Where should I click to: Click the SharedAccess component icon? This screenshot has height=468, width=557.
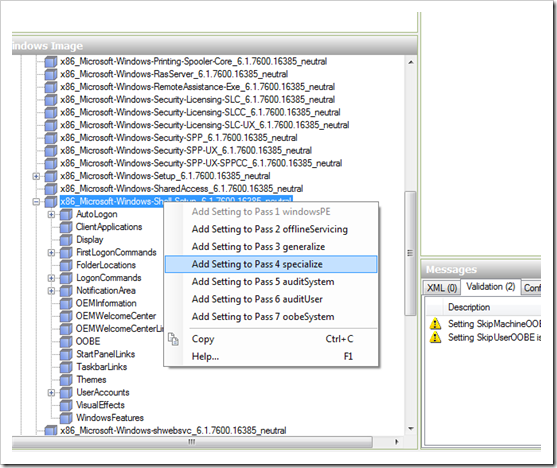click(50, 189)
